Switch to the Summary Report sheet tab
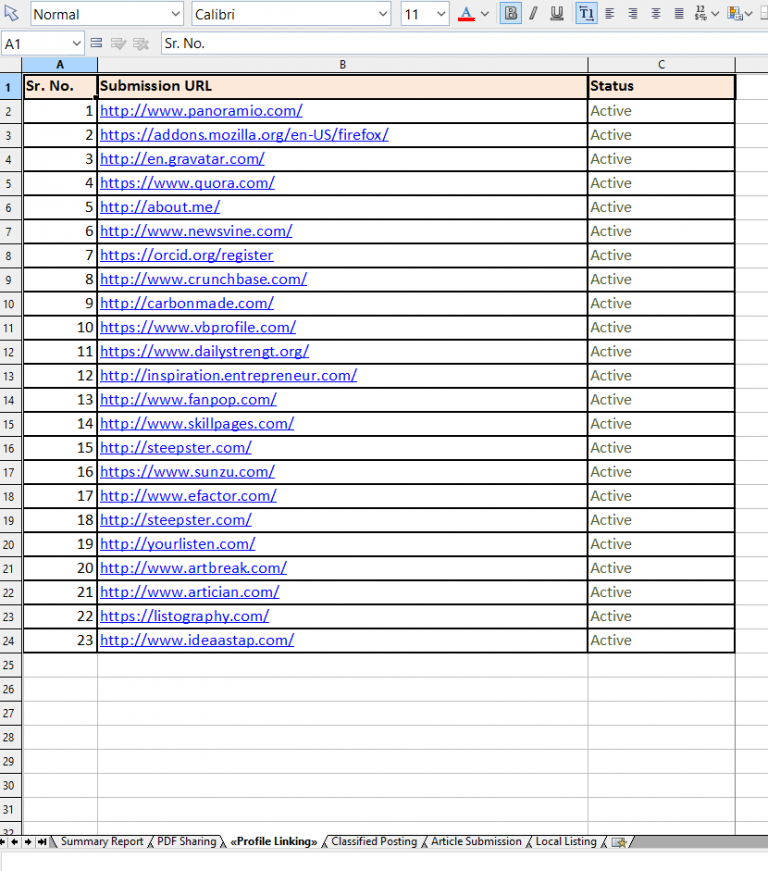 point(102,842)
